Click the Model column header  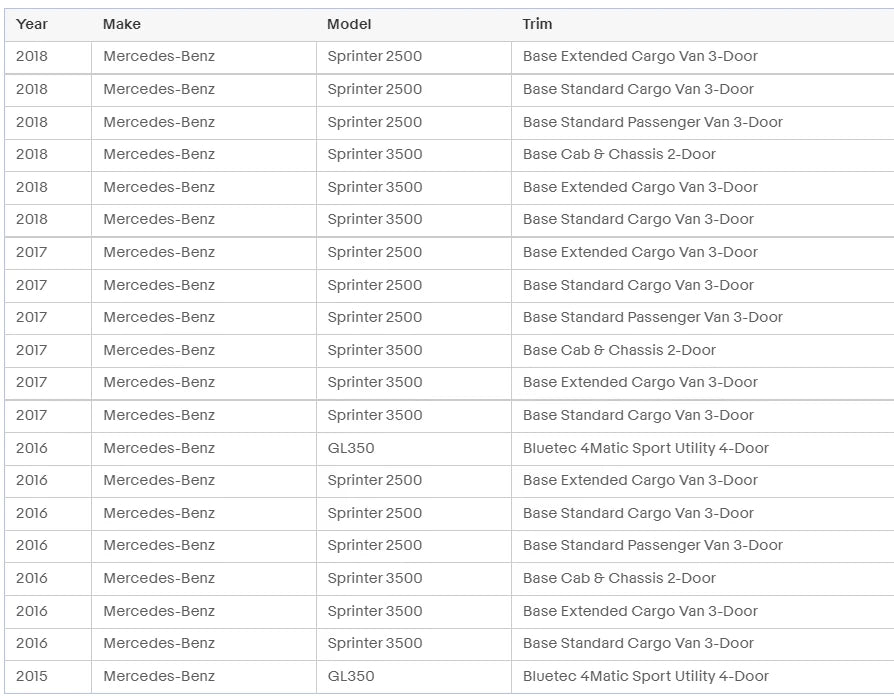349,25
